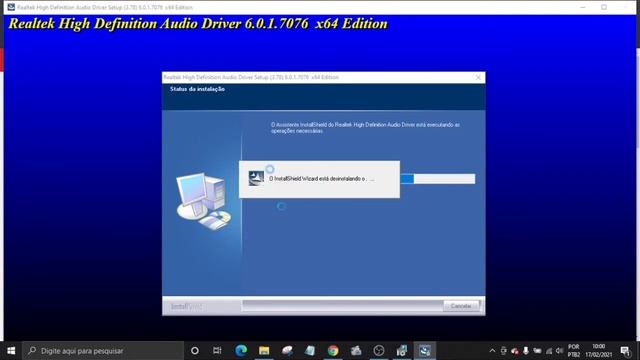Open the POR PTB2 language selector
Screen dimensions: 640x360
click(x=573, y=351)
